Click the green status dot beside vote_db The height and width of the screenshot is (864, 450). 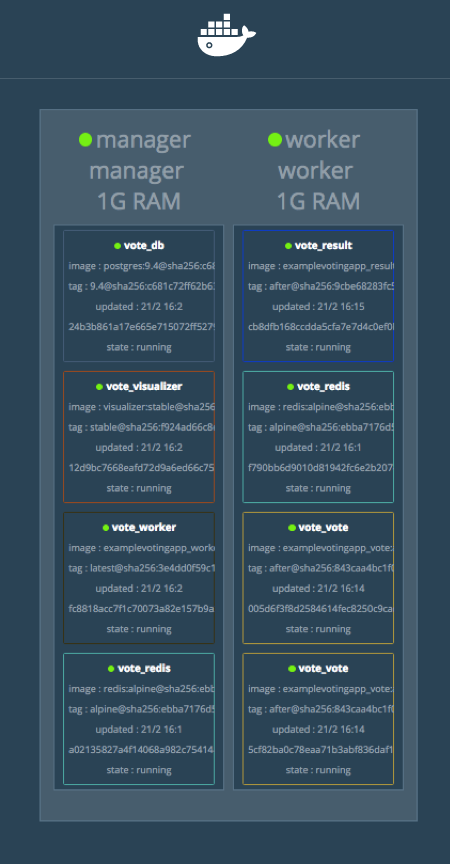tap(117, 246)
